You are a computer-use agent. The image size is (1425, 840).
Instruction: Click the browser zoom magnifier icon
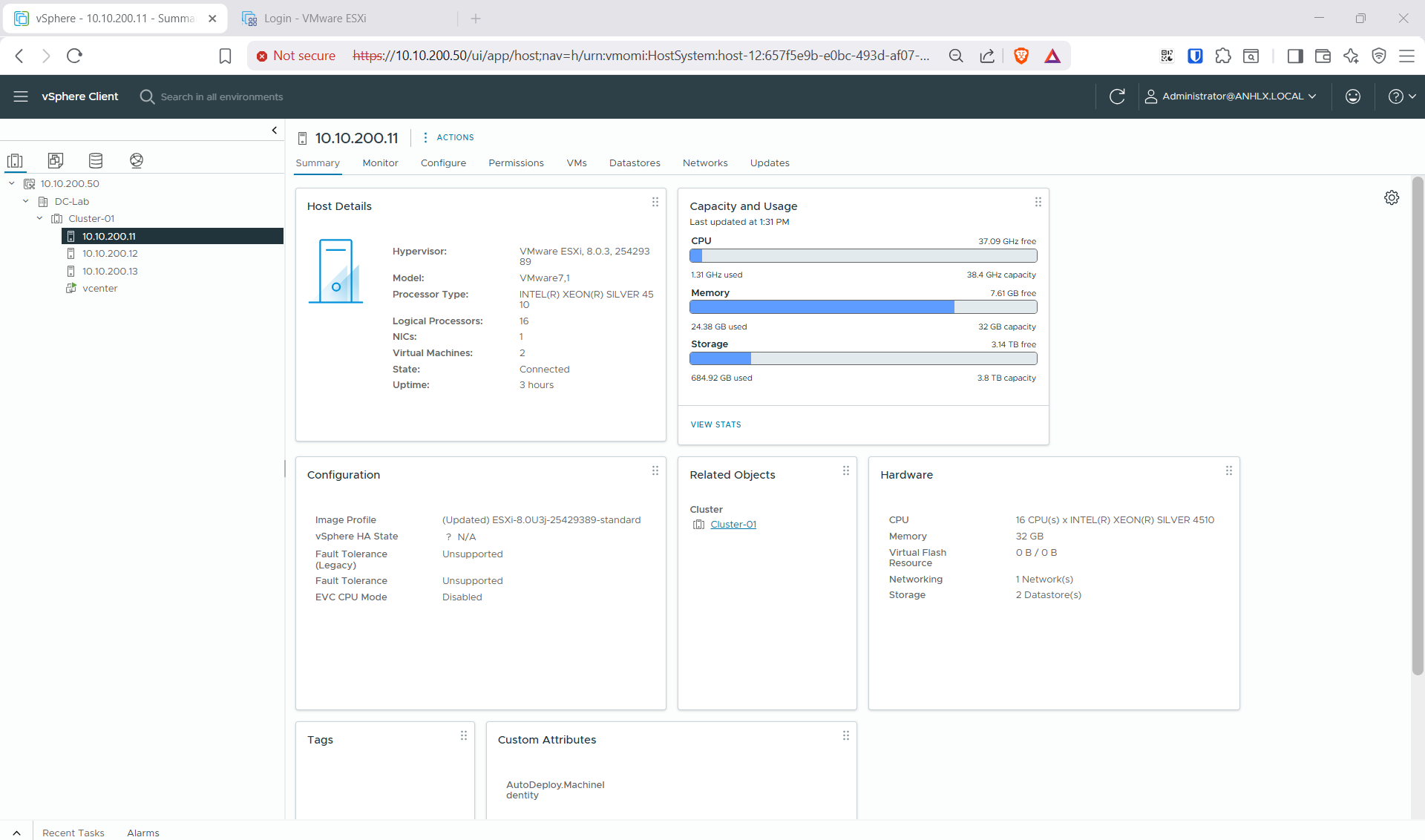[956, 56]
